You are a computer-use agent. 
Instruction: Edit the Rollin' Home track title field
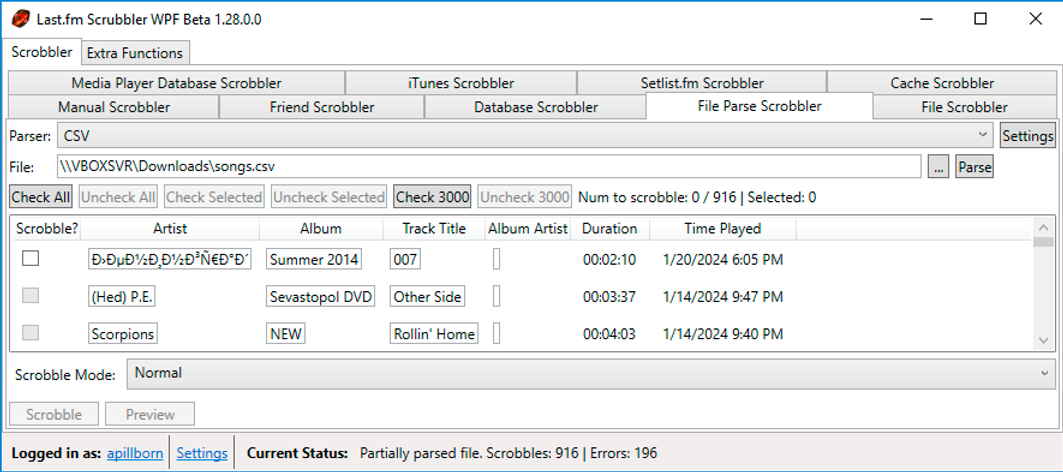[434, 334]
